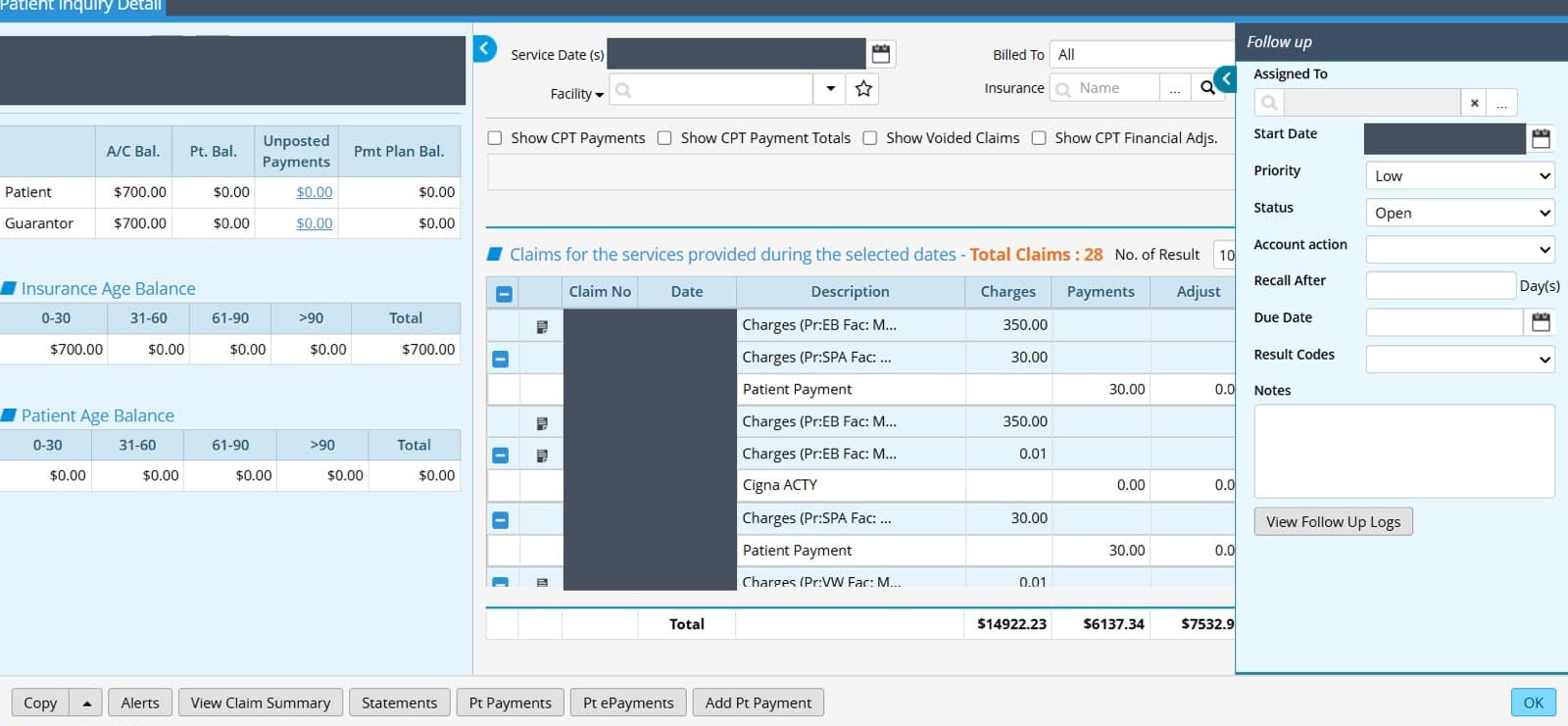This screenshot has height=726, width=1568.
Task: Open Alerts
Action: click(x=140, y=702)
